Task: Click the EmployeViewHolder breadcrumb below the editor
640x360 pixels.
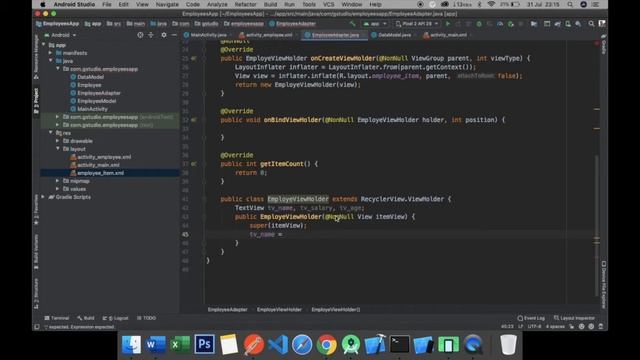Action: [x=279, y=309]
